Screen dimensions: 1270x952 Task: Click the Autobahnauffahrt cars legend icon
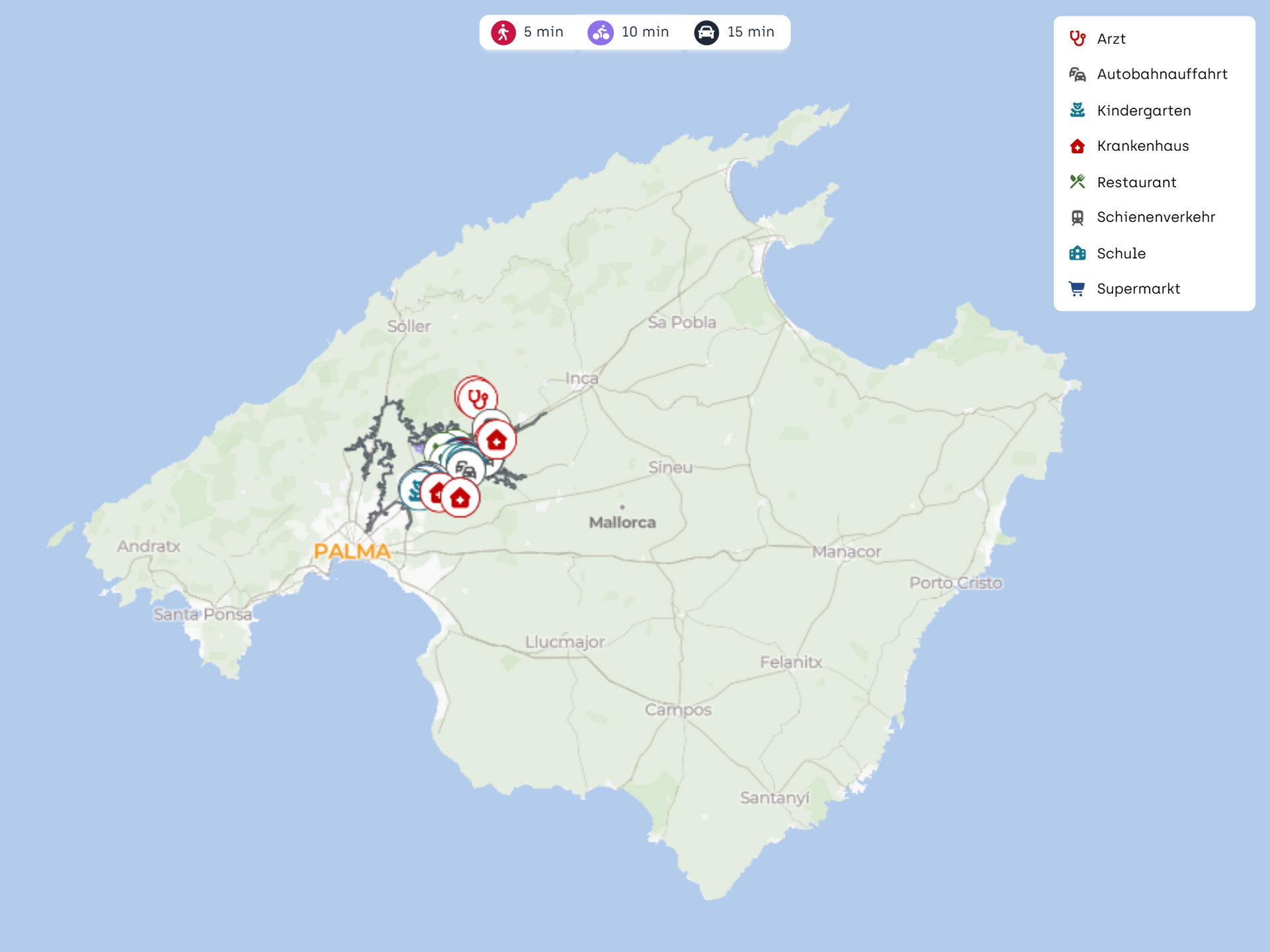tap(1078, 74)
